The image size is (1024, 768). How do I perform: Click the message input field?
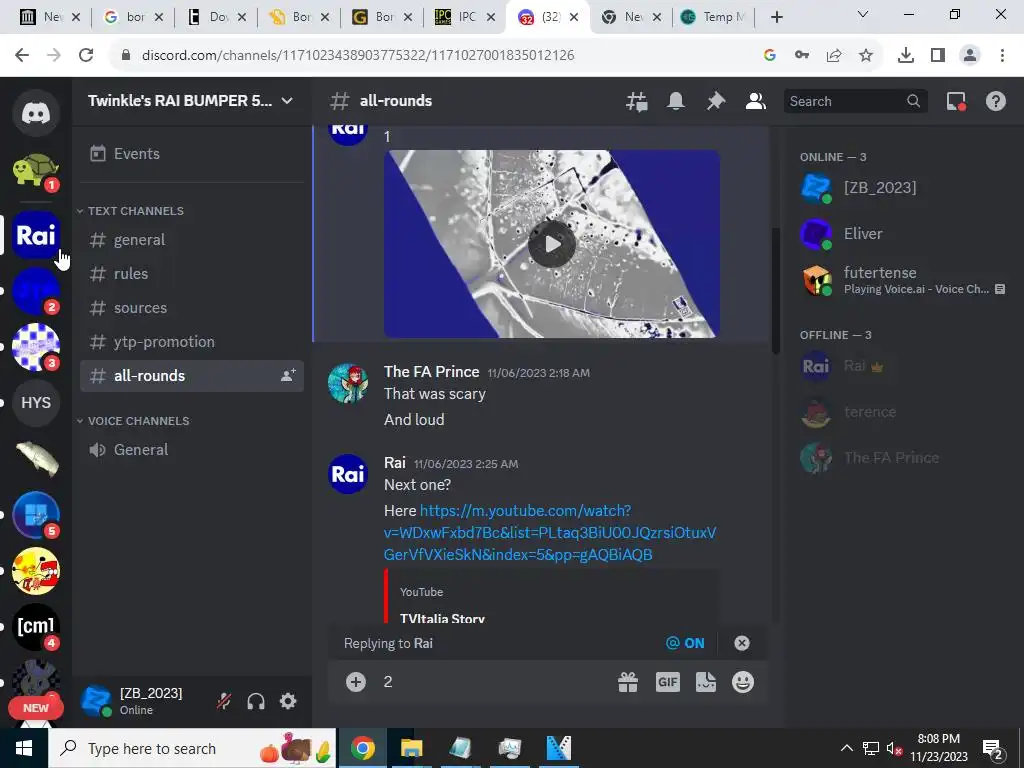493,682
